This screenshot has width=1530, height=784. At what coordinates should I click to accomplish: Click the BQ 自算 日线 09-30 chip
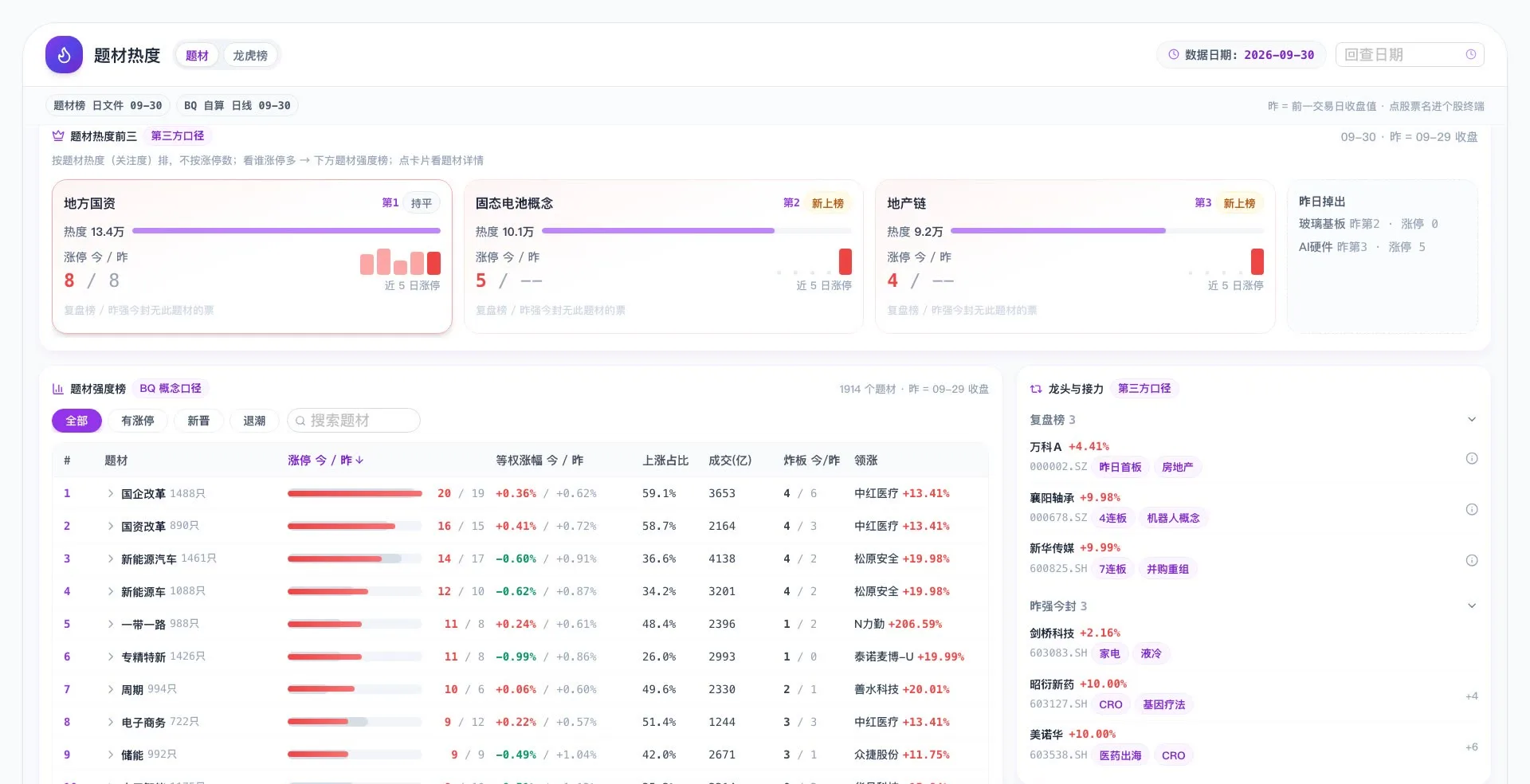[x=237, y=106]
